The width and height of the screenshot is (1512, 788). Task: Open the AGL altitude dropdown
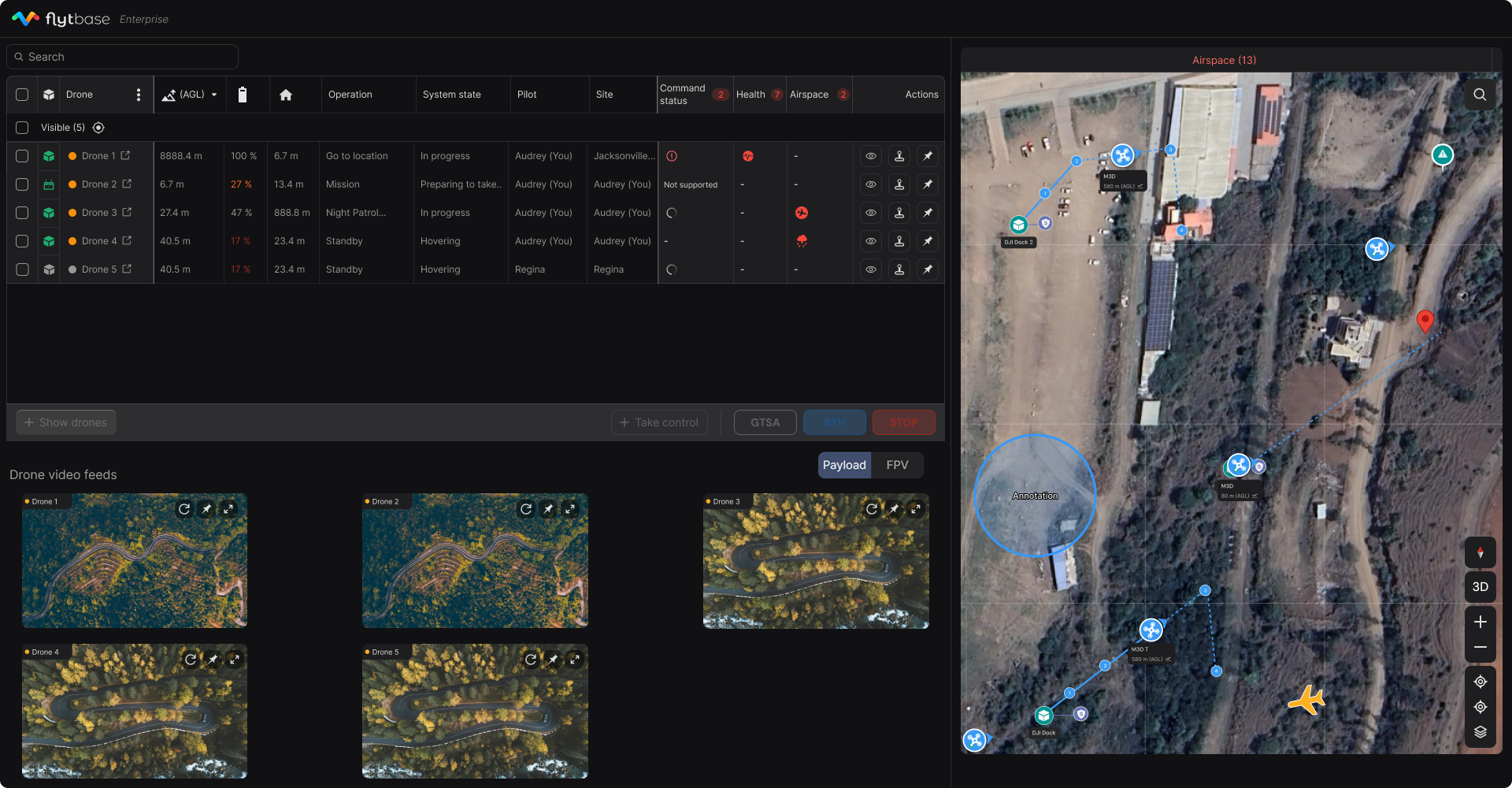[190, 94]
